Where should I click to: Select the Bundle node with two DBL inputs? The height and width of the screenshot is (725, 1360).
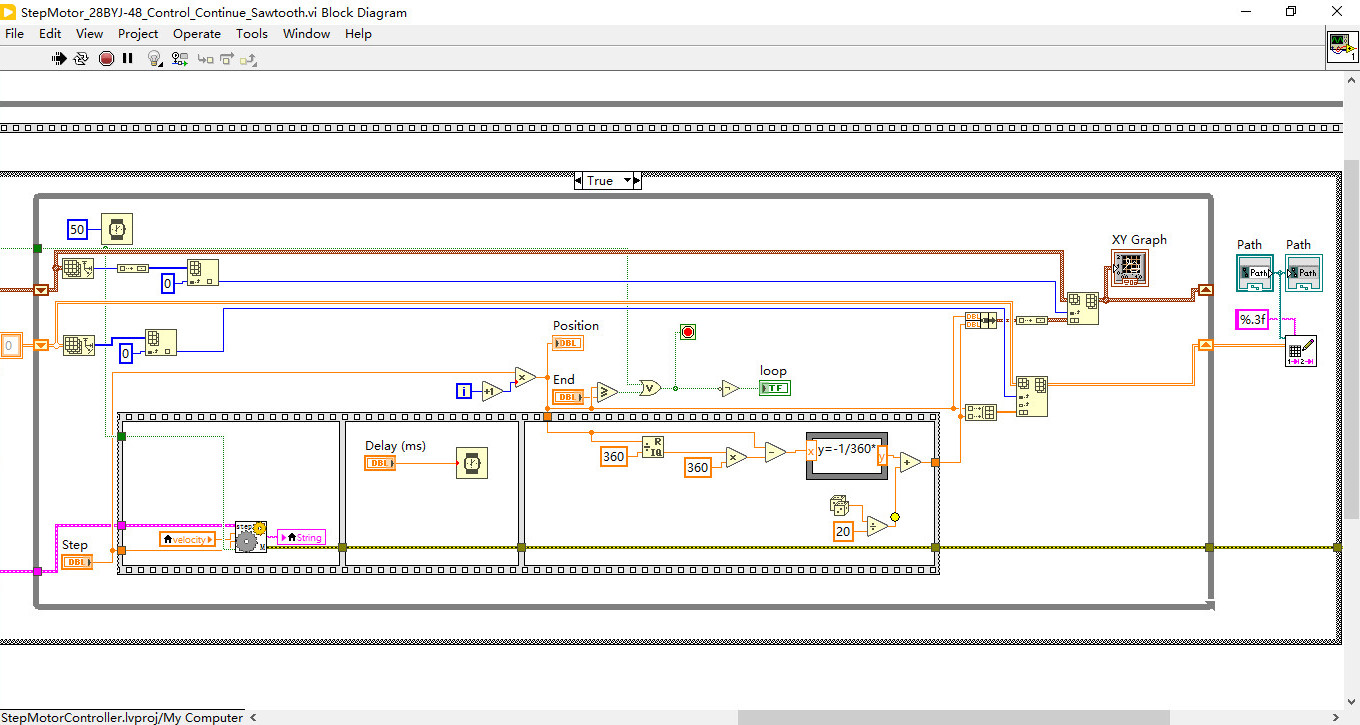[980, 320]
